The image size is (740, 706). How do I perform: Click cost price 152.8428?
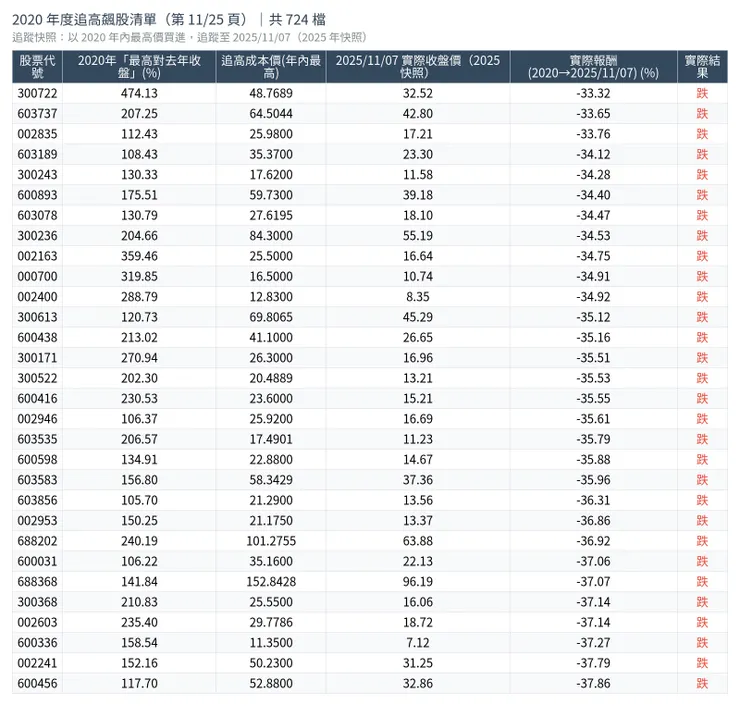(271, 581)
